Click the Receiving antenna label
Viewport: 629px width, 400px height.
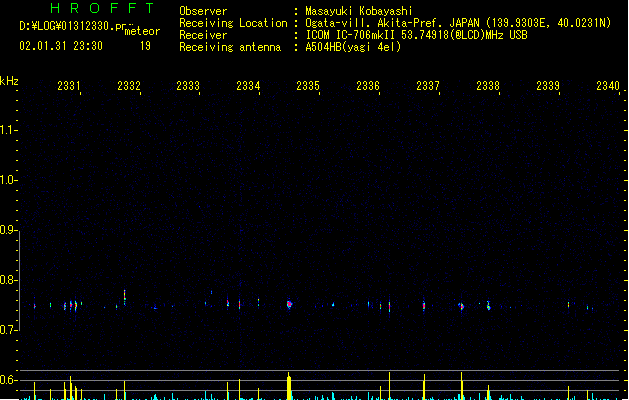coord(230,47)
